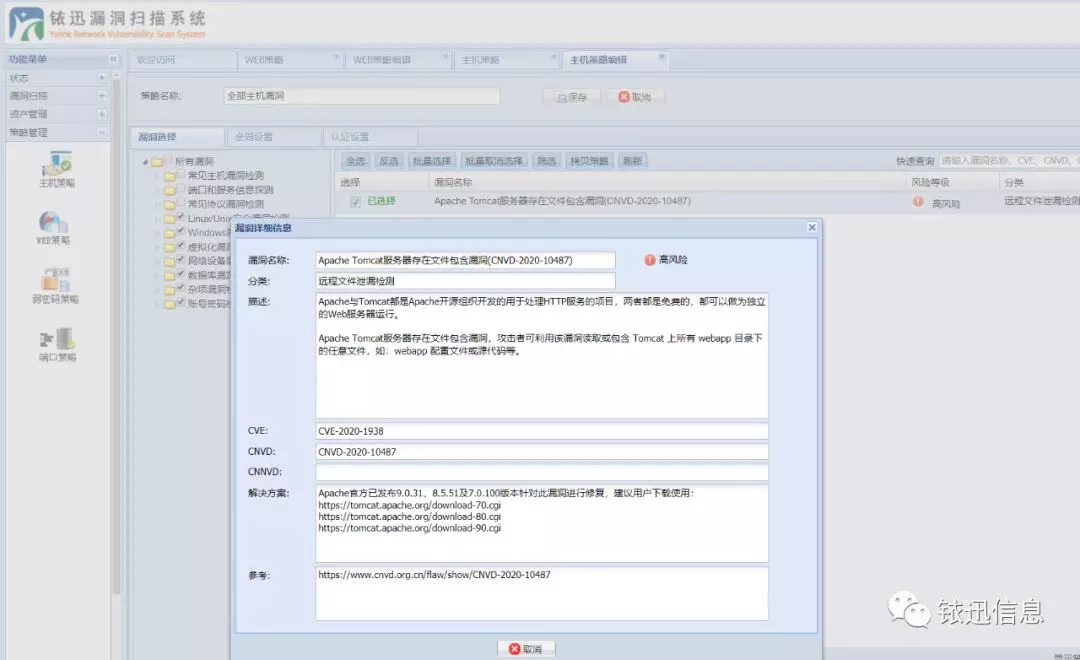Check 常见主机漏洞检测 checkbox
Screen dimensions: 1080x660
[181, 174]
